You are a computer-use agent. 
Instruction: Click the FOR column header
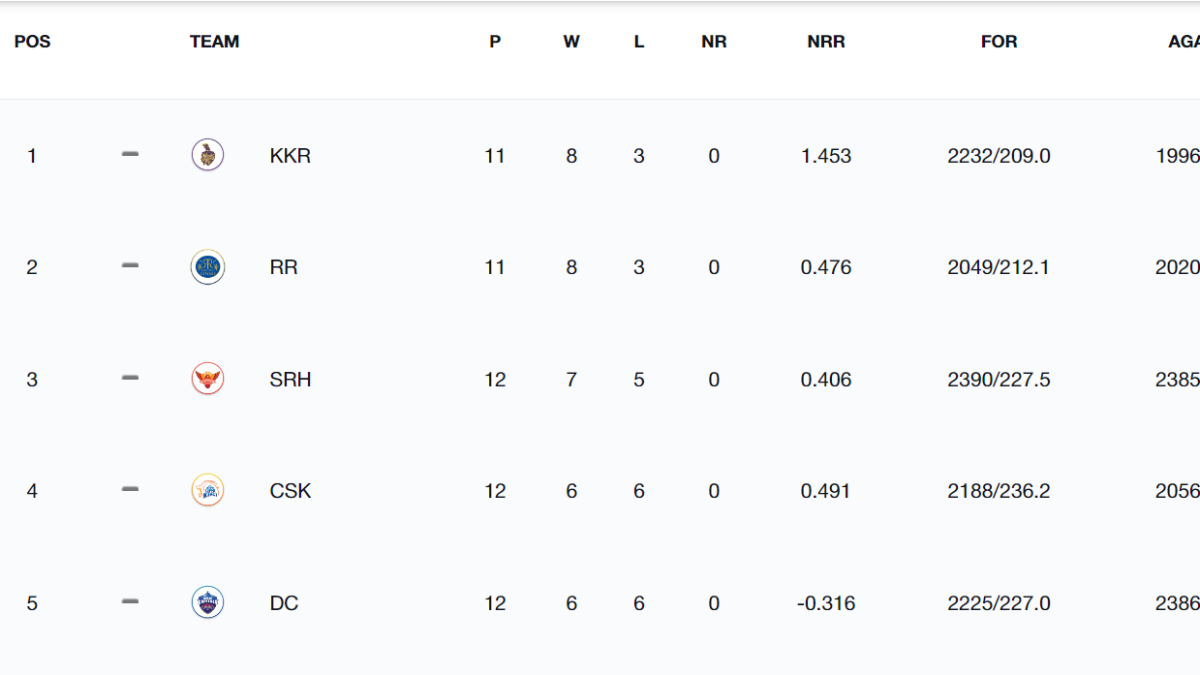coord(999,42)
